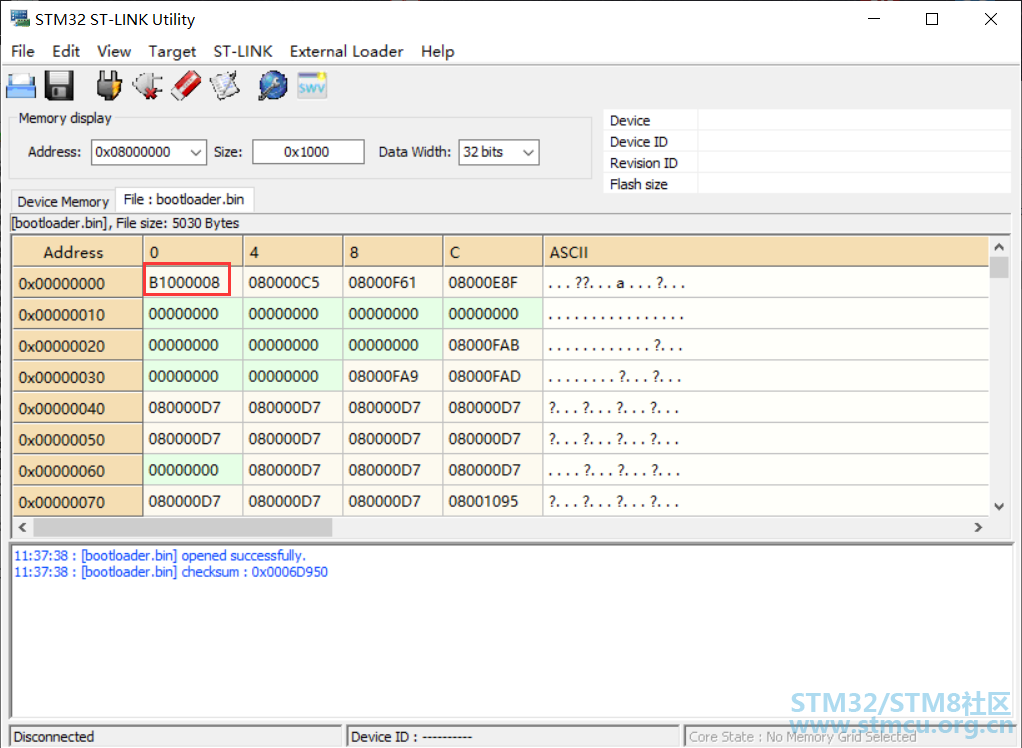Click the globe update icon
Image resolution: width=1022 pixels, height=748 pixels.
(272, 85)
